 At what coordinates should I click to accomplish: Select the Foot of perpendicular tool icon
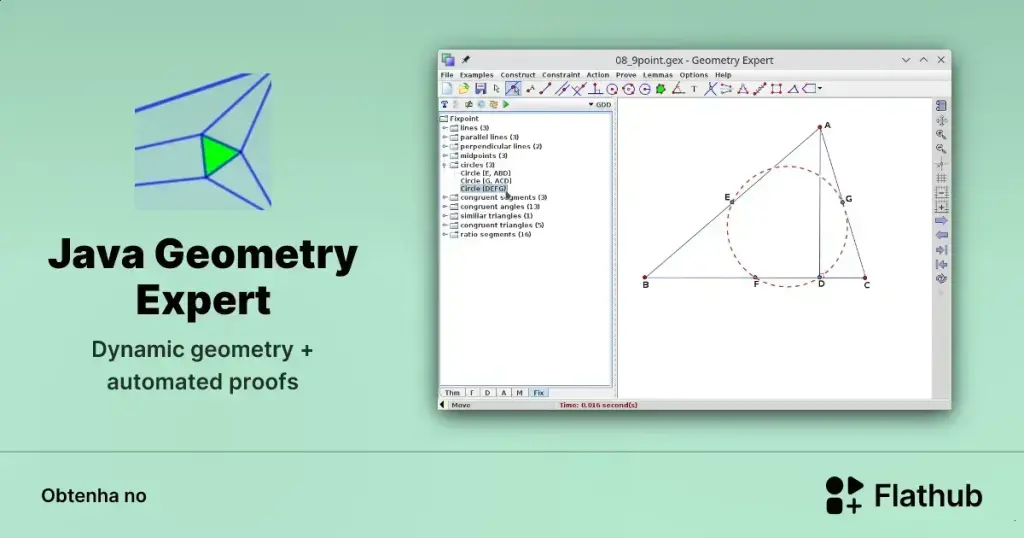pyautogui.click(x=595, y=89)
